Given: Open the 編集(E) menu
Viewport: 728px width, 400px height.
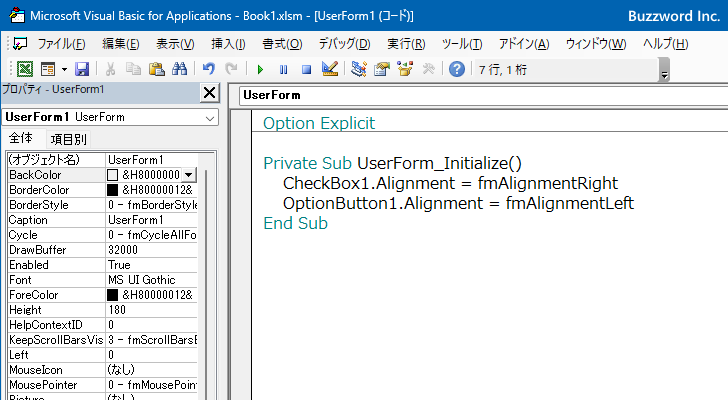Looking at the screenshot, I should [x=121, y=44].
